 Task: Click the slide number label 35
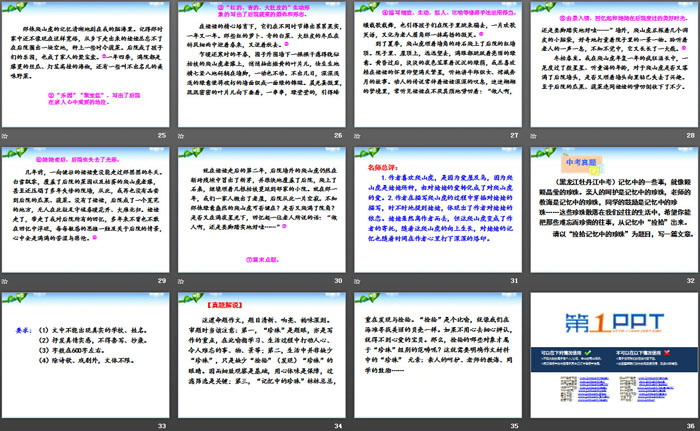pyautogui.click(x=514, y=426)
